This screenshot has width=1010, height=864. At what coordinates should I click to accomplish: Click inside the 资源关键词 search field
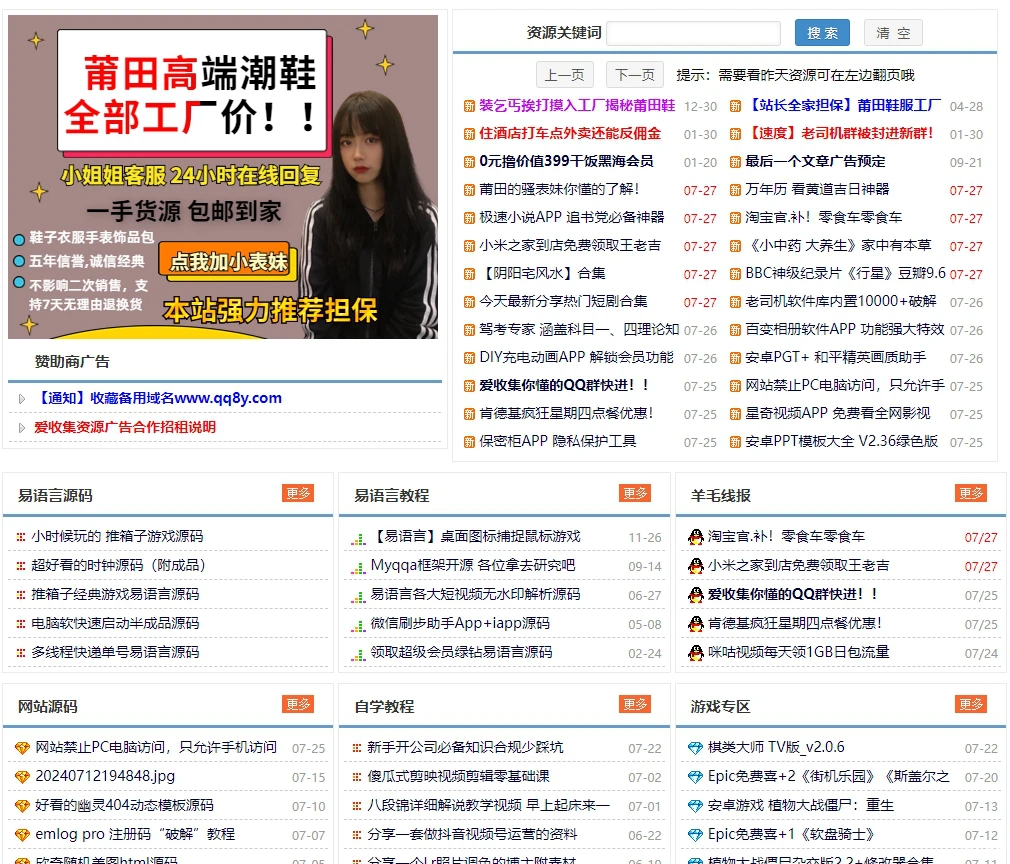click(693, 32)
